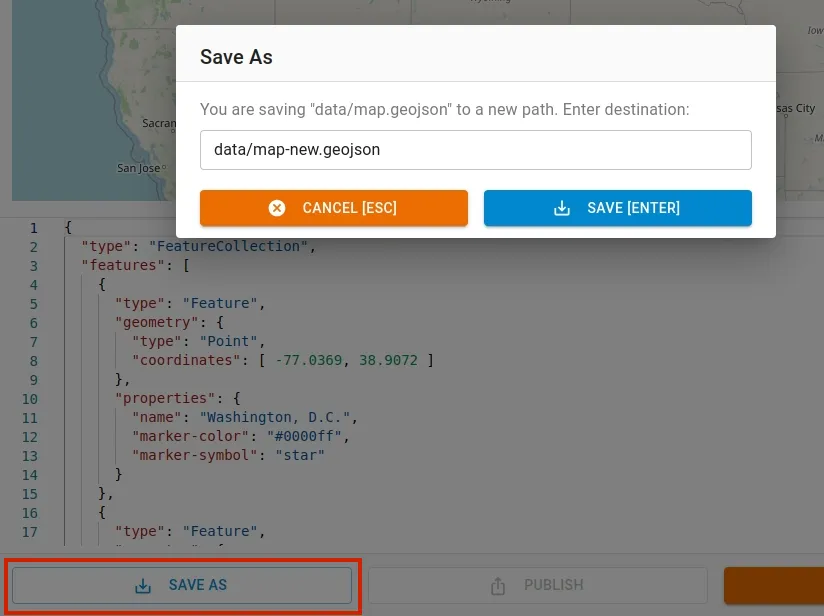The width and height of the screenshot is (824, 616).
Task: Click the Save As download icon at bottom
Action: (143, 586)
